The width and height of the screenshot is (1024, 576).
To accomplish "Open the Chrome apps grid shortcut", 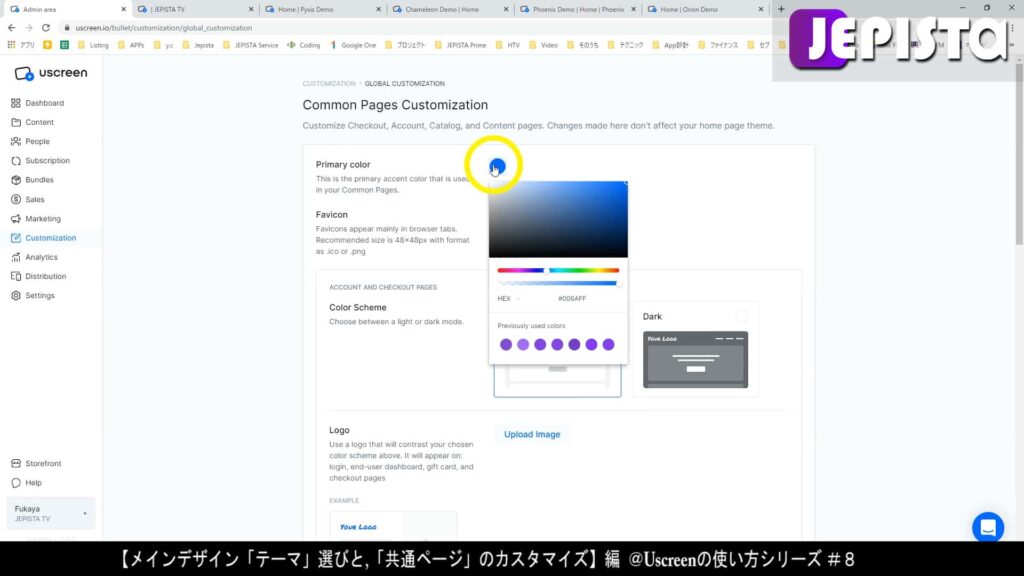I will 11,45.
